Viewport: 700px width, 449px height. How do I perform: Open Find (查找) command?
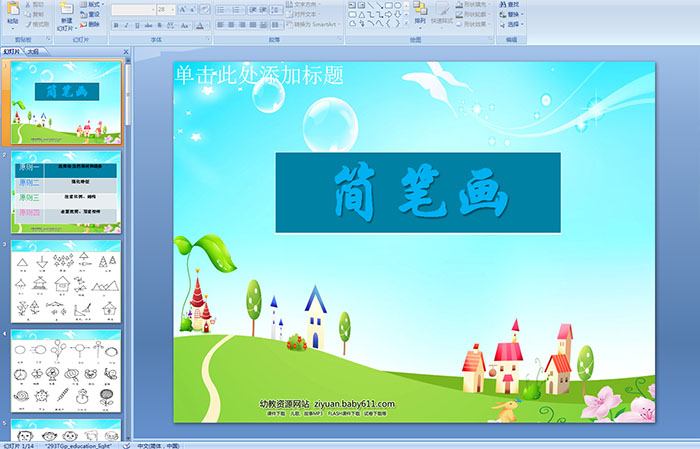[510, 4]
